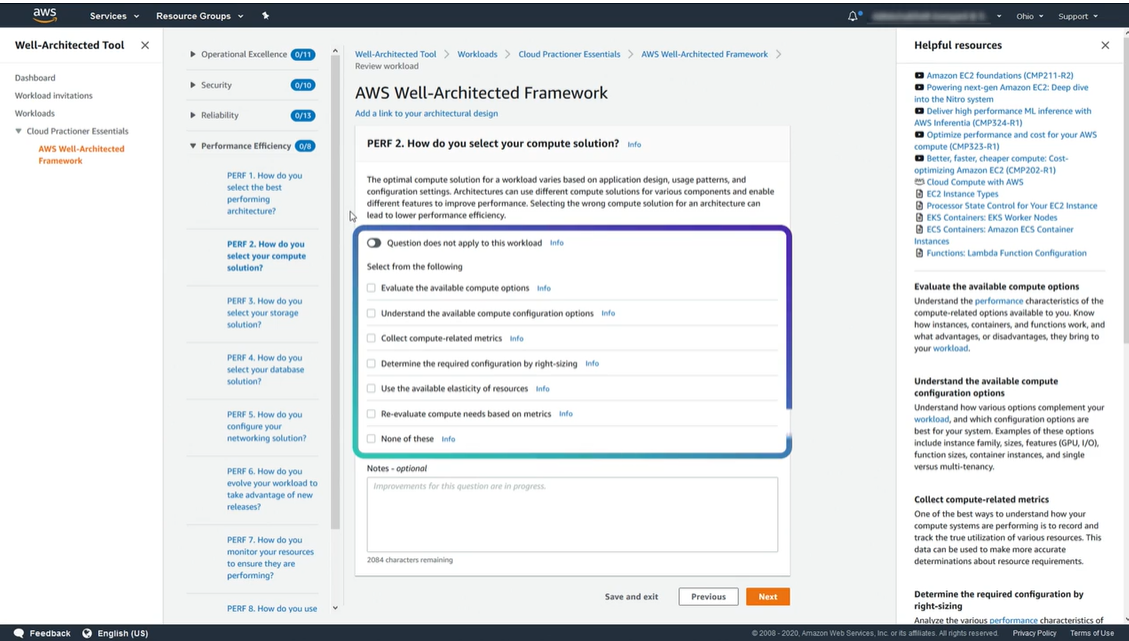The image size is (1129, 641).
Task: Click document icon beside EKS Containers: EKS Worker Nodes
Action: coord(919,218)
